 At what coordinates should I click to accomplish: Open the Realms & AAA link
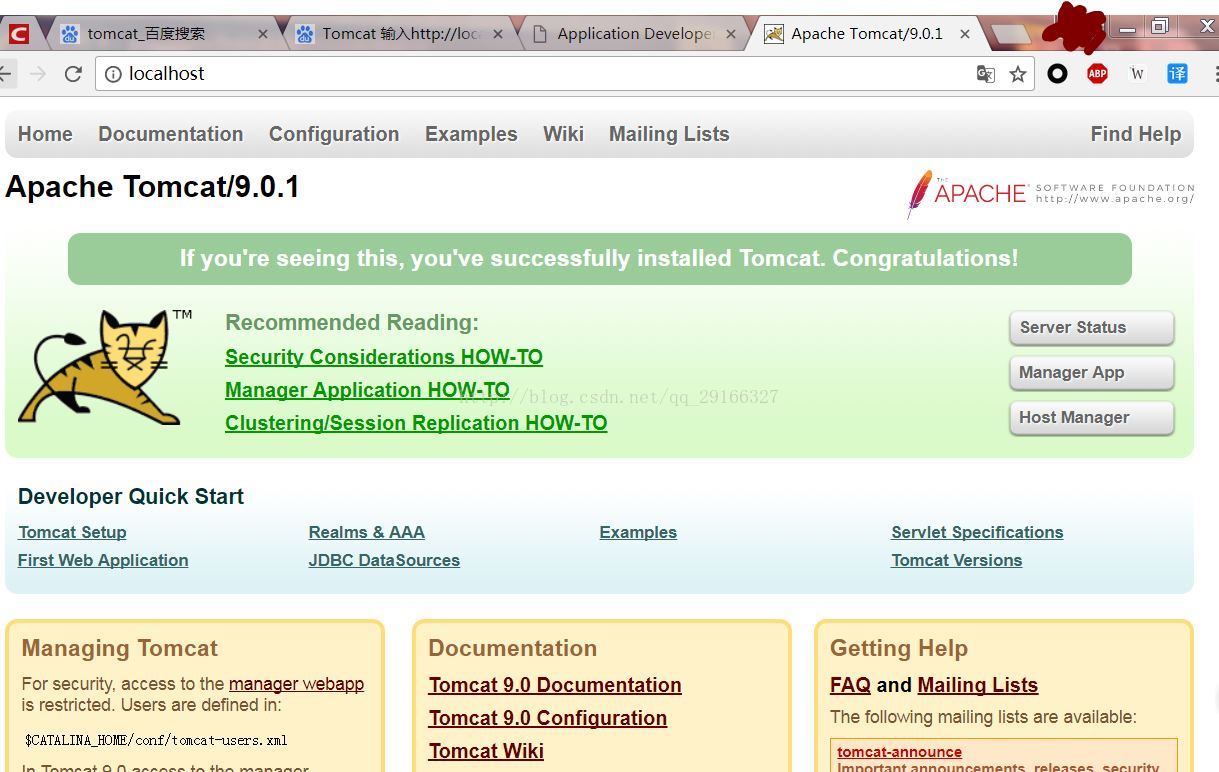(367, 532)
